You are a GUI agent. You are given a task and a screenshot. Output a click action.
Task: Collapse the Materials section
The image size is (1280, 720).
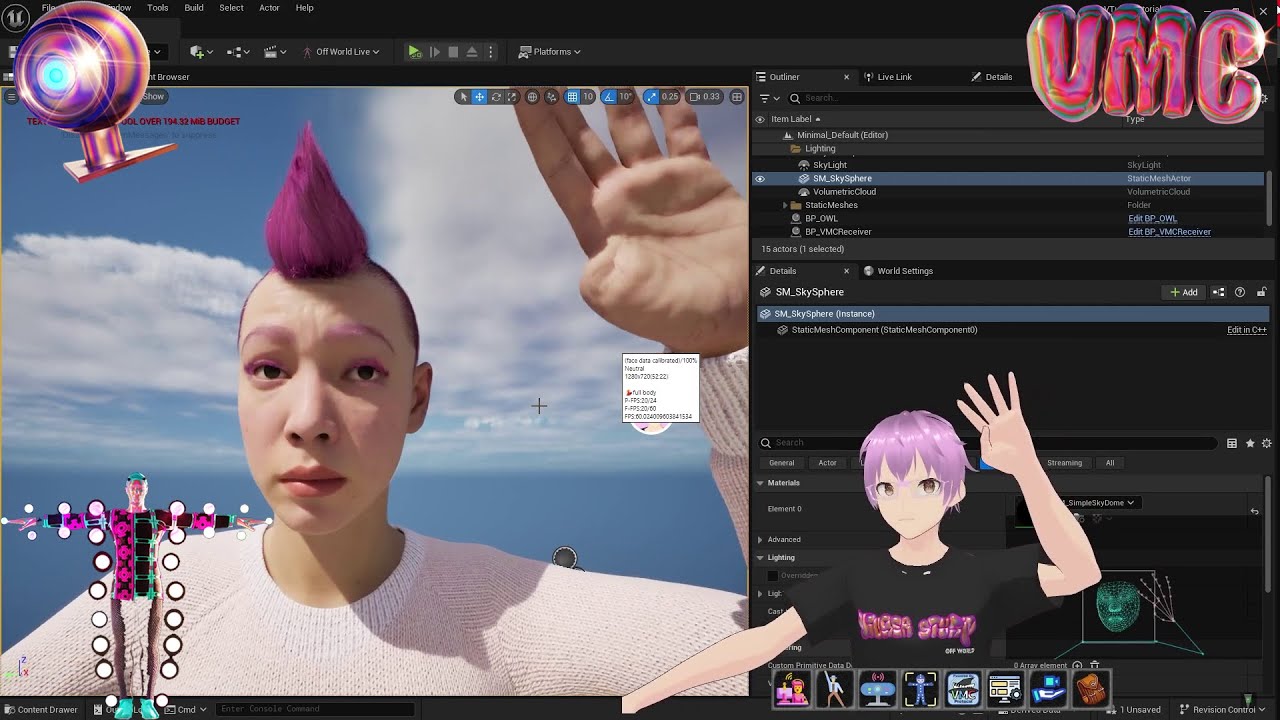tap(760, 483)
